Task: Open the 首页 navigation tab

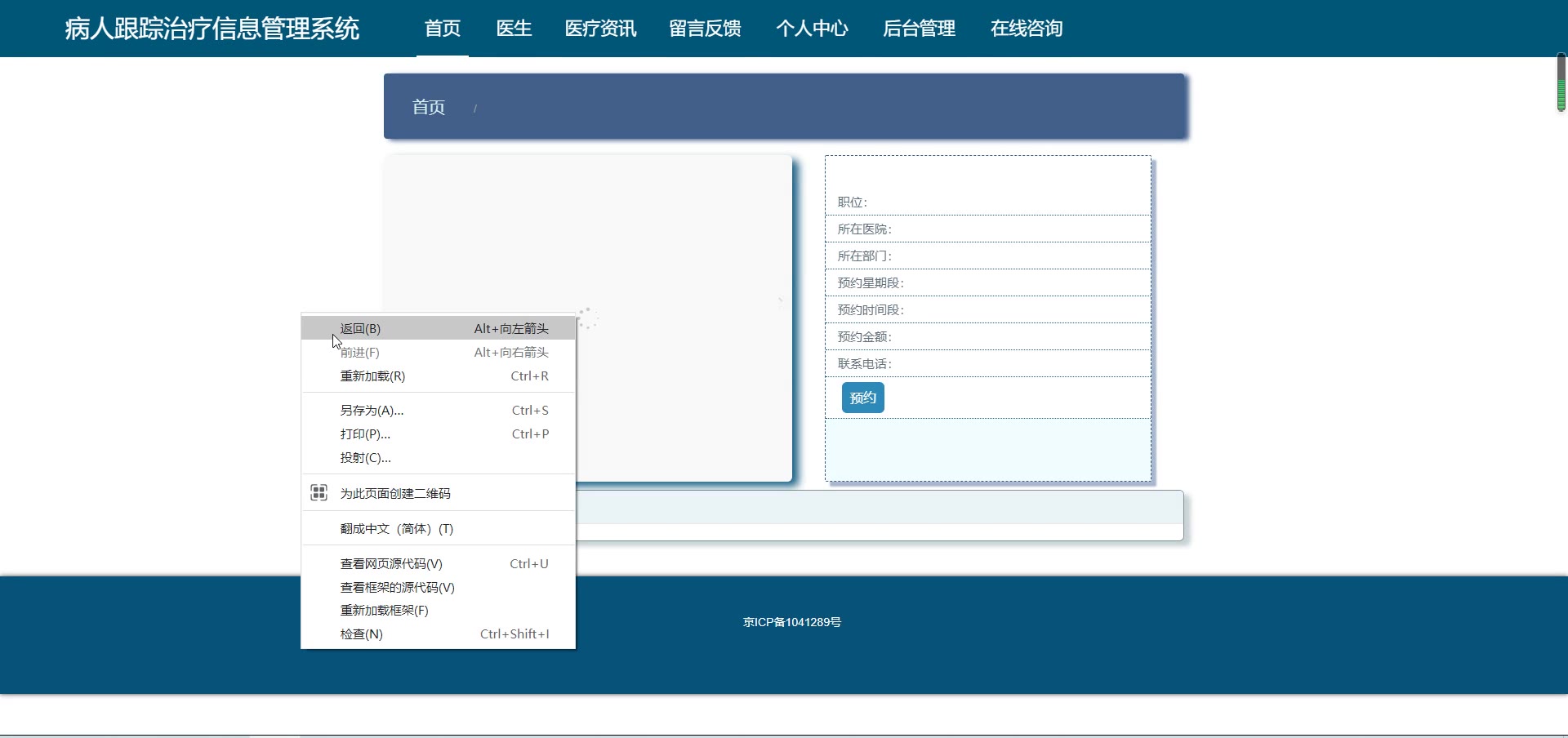Action: 443,29
